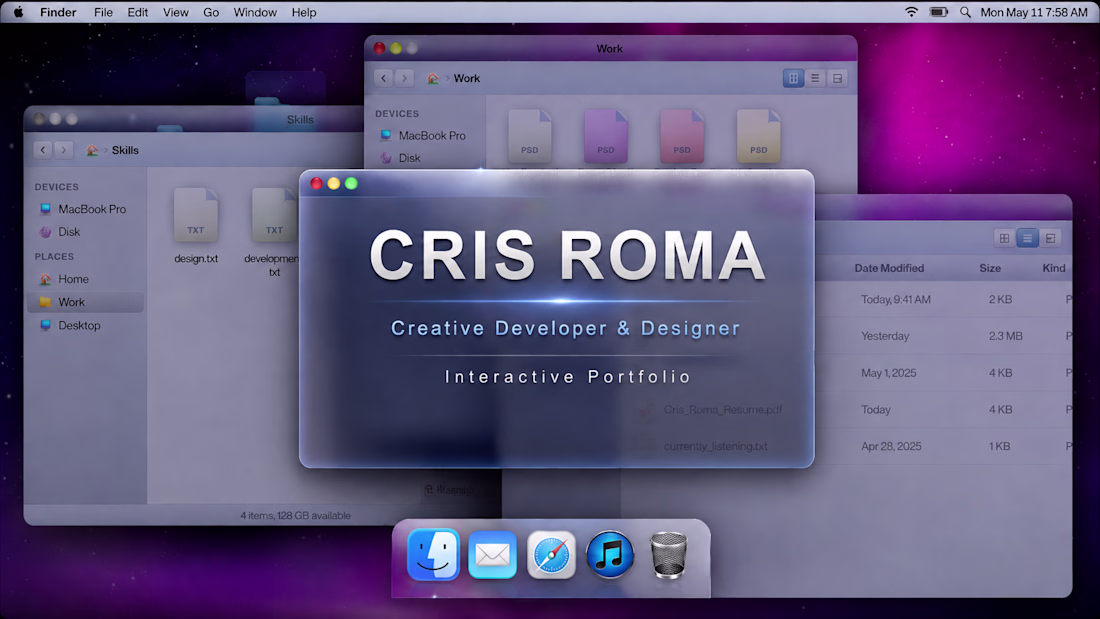Viewport: 1100px width, 619px height.
Task: Open Work folder in Skills sidebar
Action: click(84, 302)
